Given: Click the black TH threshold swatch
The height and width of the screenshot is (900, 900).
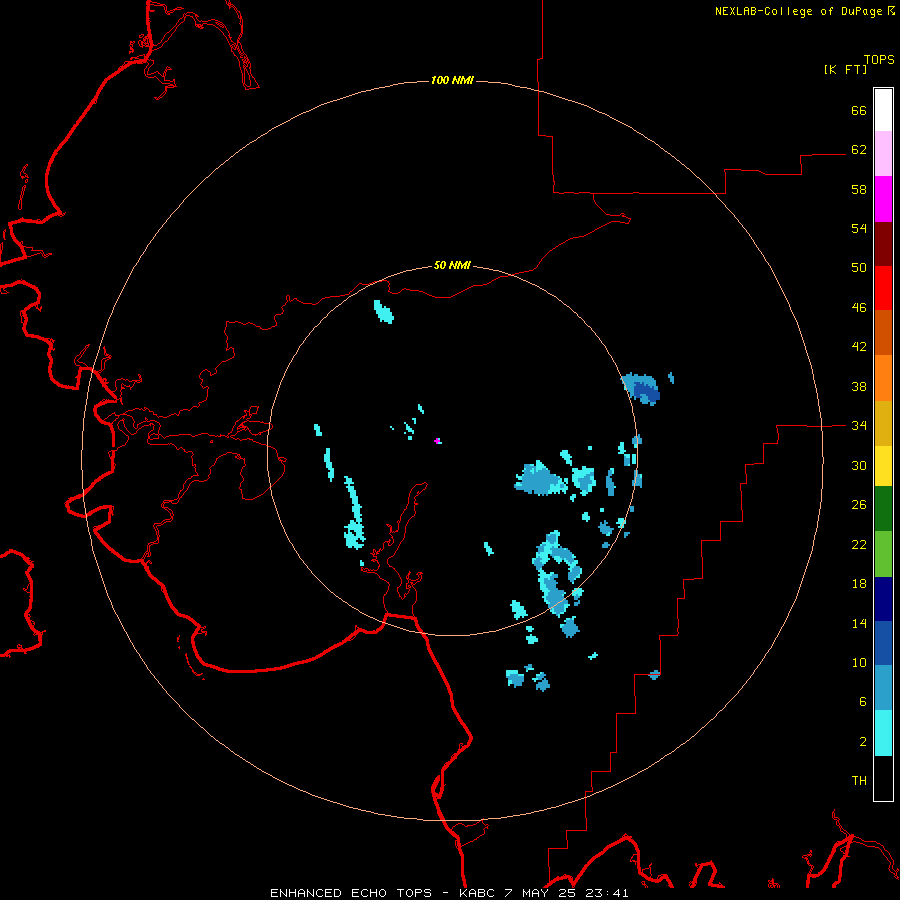Looking at the screenshot, I should point(883,778).
